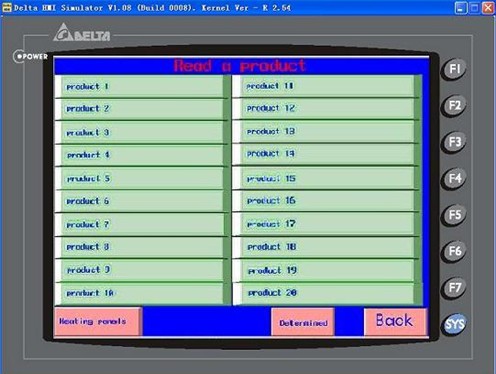Hit the F3 round key
This screenshot has width=496, height=374.
tap(454, 142)
